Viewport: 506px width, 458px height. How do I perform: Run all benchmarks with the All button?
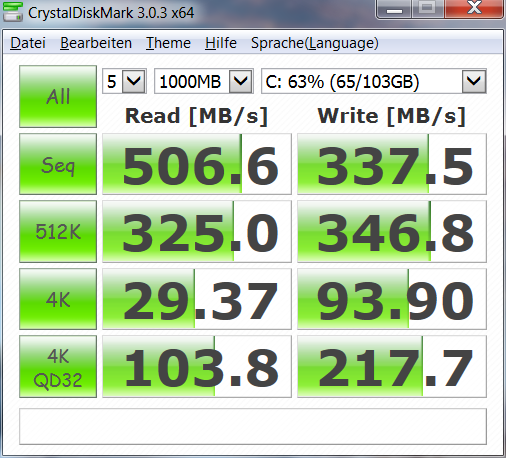58,96
